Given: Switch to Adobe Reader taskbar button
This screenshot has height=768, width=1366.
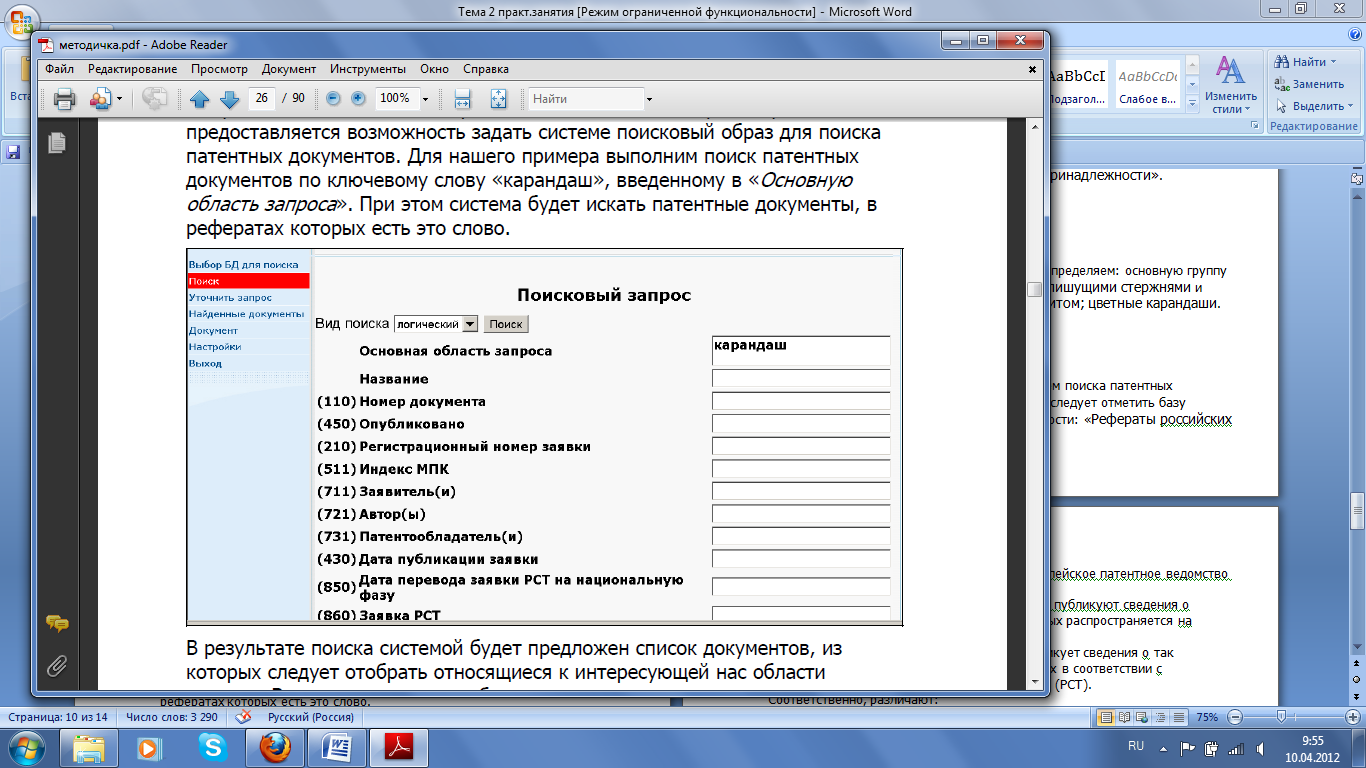Looking at the screenshot, I should (x=397, y=748).
